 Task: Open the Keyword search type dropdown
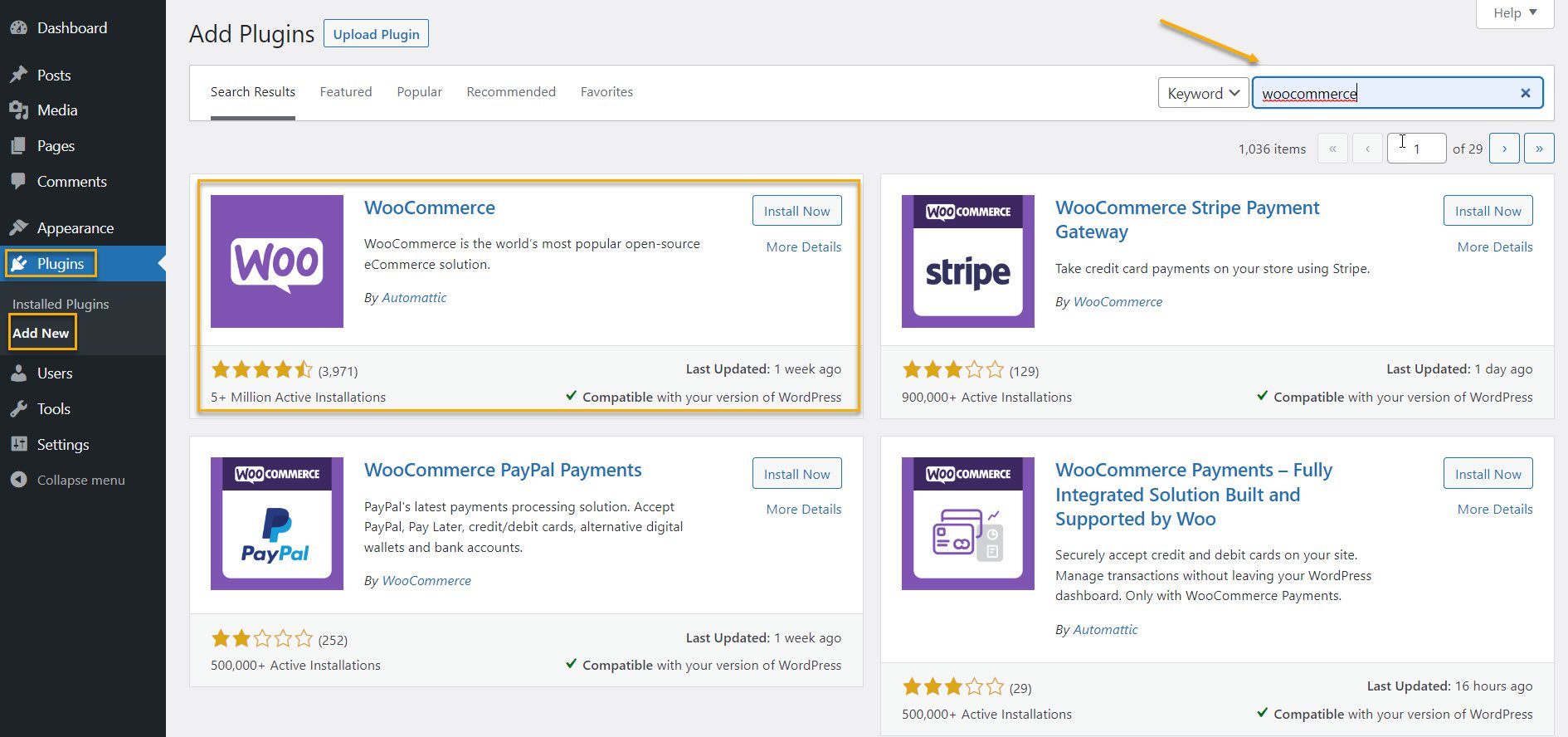(x=1203, y=93)
